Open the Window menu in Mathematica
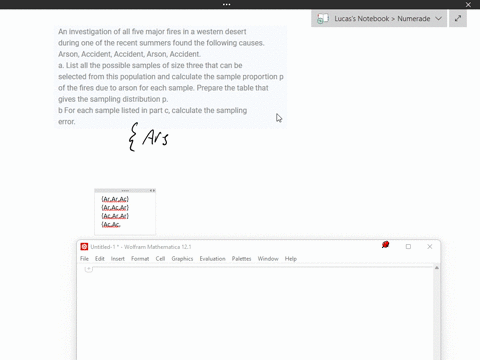The image size is (480, 360). (268, 259)
